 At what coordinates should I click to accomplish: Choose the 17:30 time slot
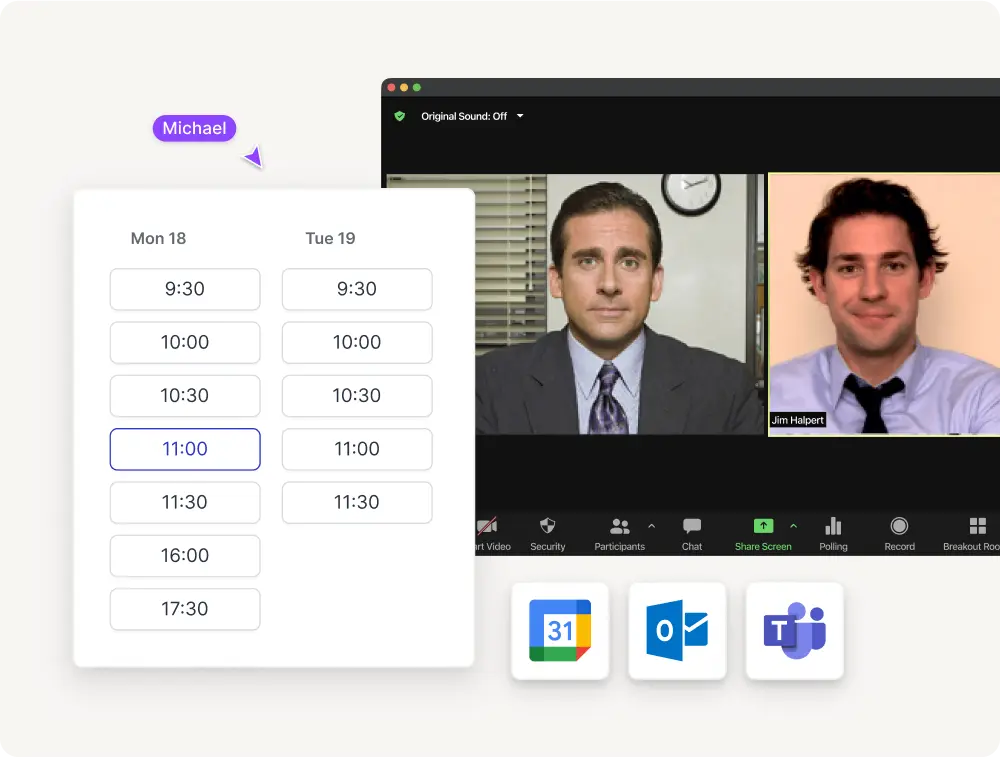(185, 609)
